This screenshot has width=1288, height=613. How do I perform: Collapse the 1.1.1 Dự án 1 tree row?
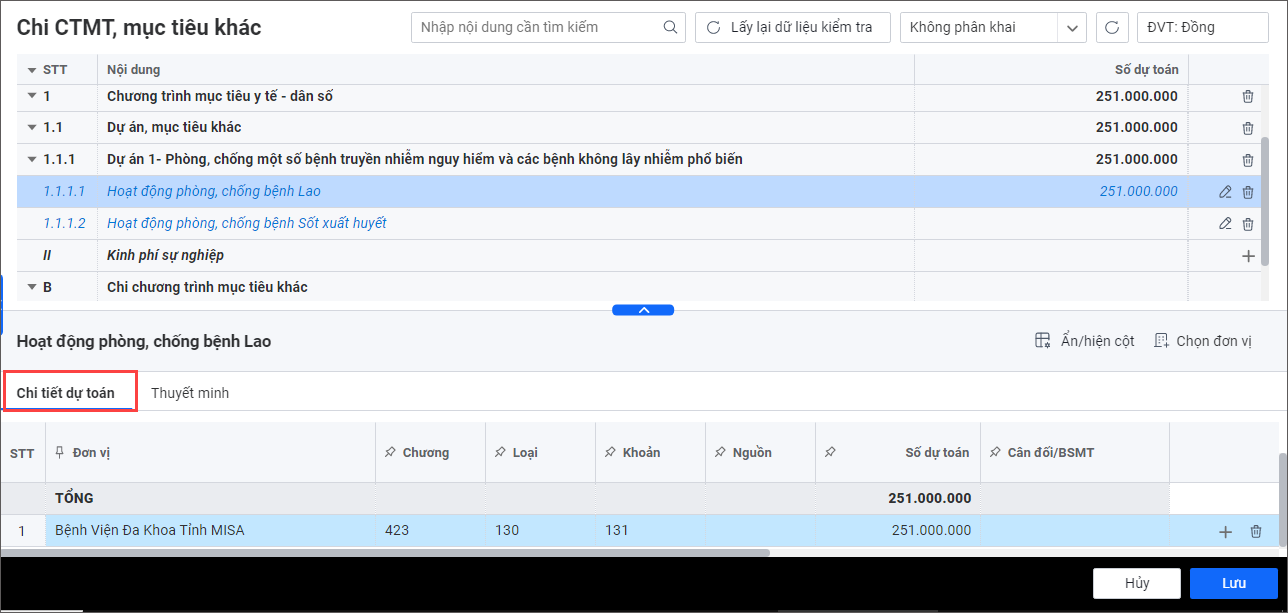[x=31, y=160]
